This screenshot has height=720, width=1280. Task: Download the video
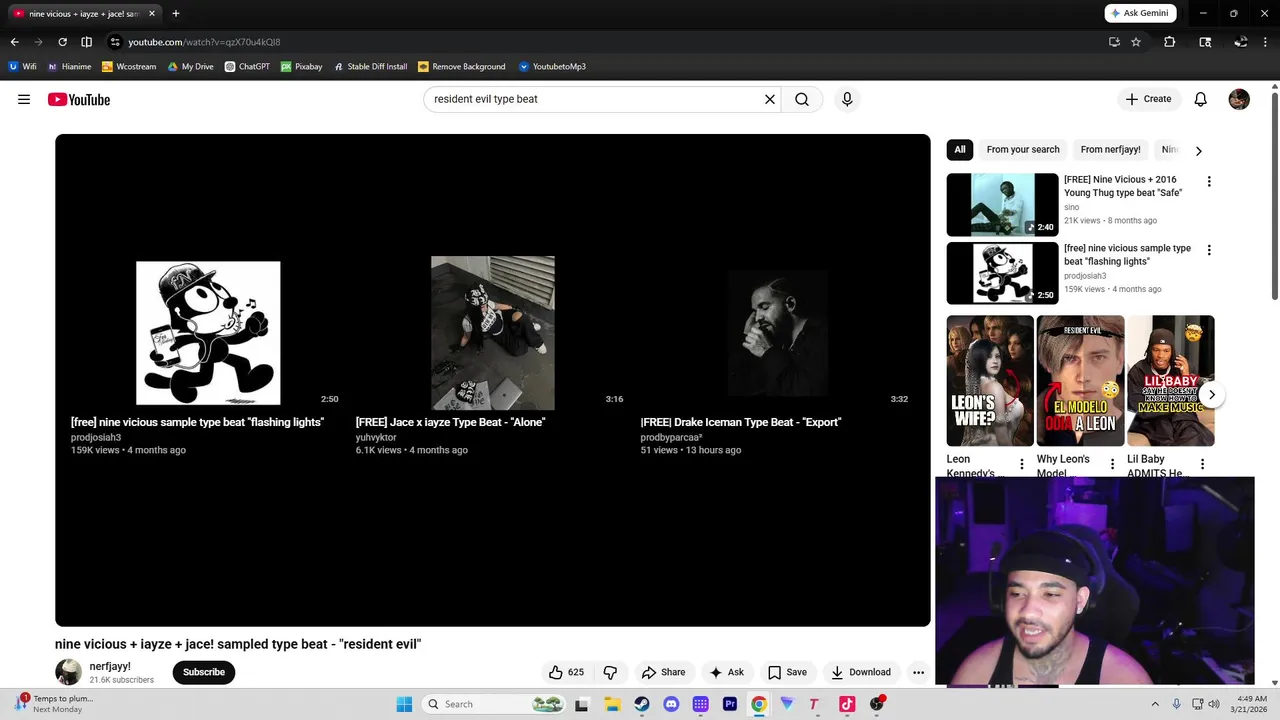coord(861,672)
